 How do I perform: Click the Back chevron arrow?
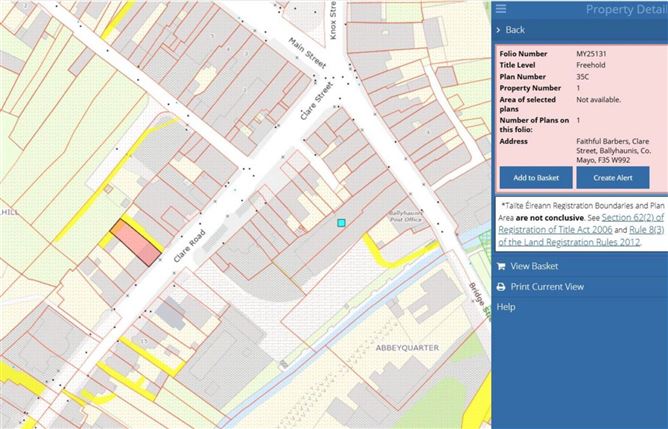click(498, 30)
